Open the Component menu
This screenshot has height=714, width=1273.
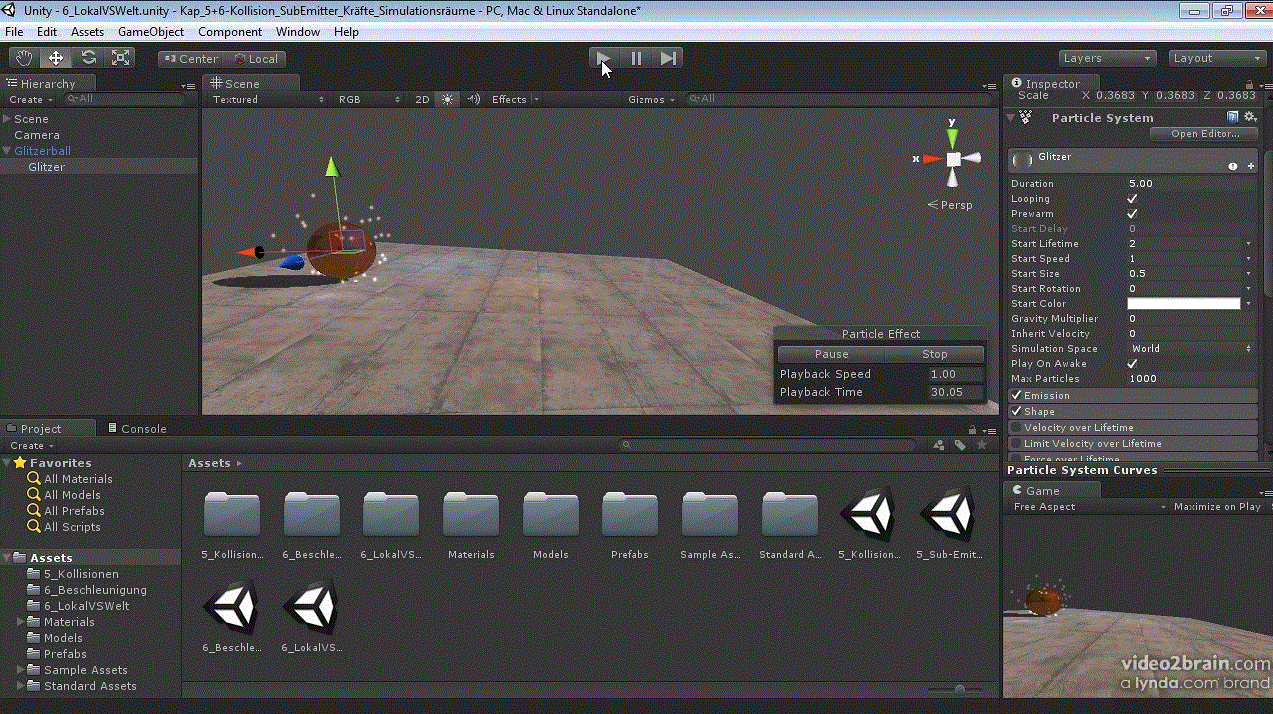(x=230, y=32)
